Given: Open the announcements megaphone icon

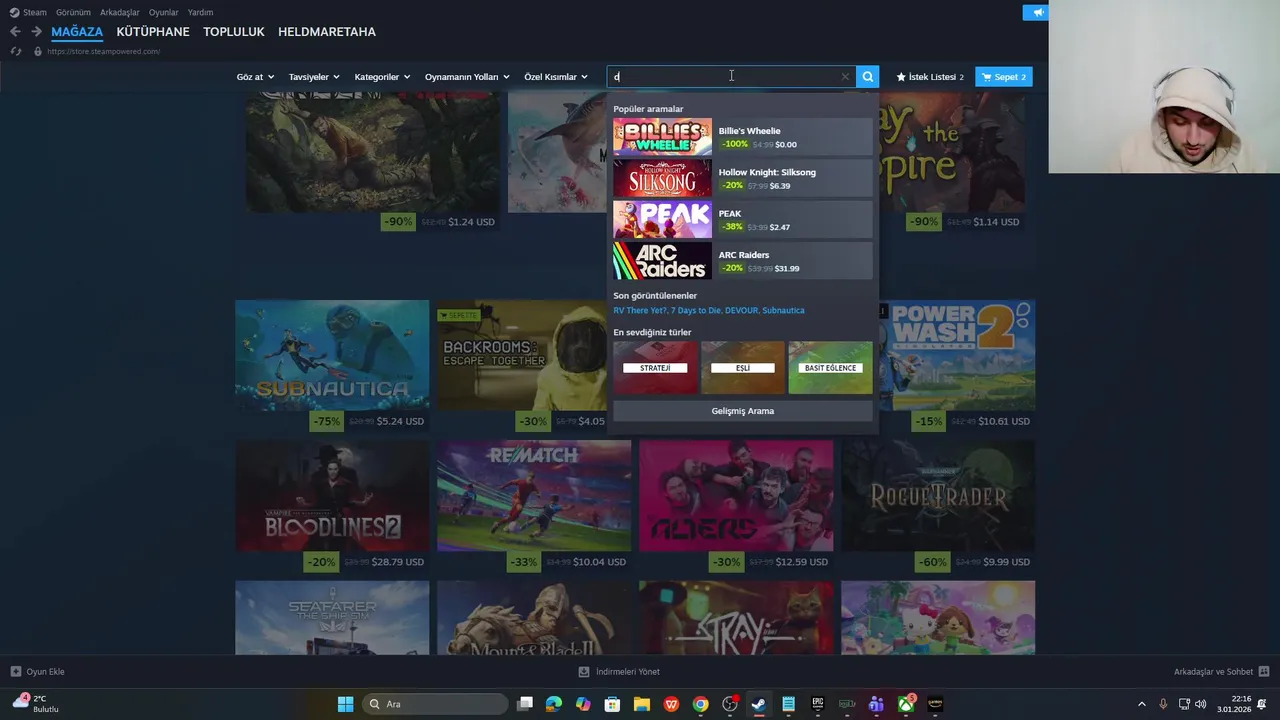Looking at the screenshot, I should click(x=1036, y=12).
